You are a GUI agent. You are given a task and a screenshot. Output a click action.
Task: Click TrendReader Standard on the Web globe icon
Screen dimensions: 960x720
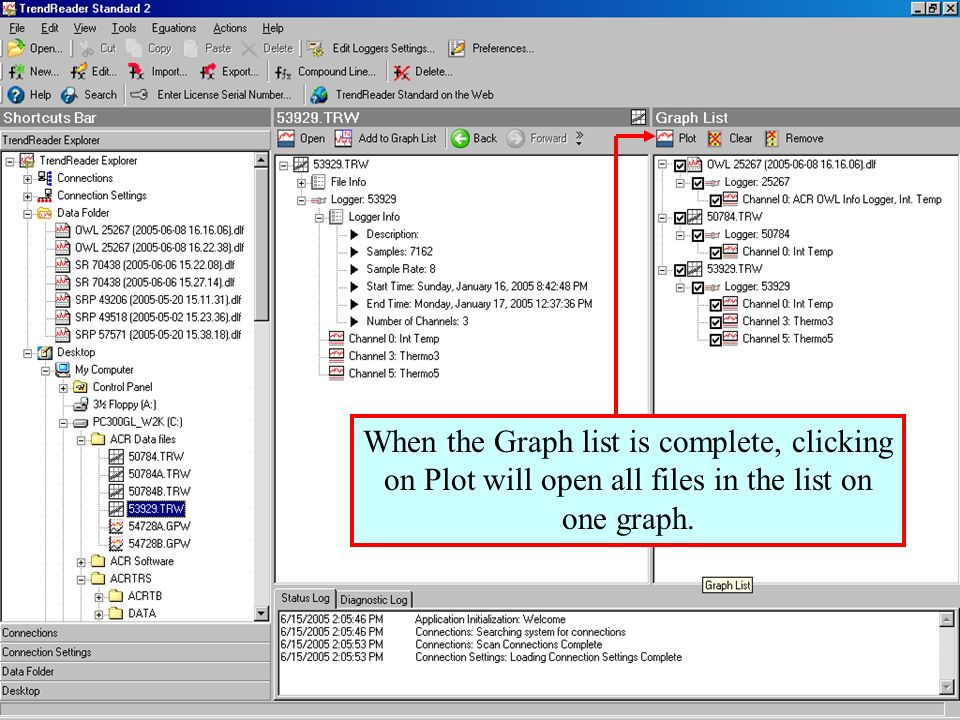(319, 95)
